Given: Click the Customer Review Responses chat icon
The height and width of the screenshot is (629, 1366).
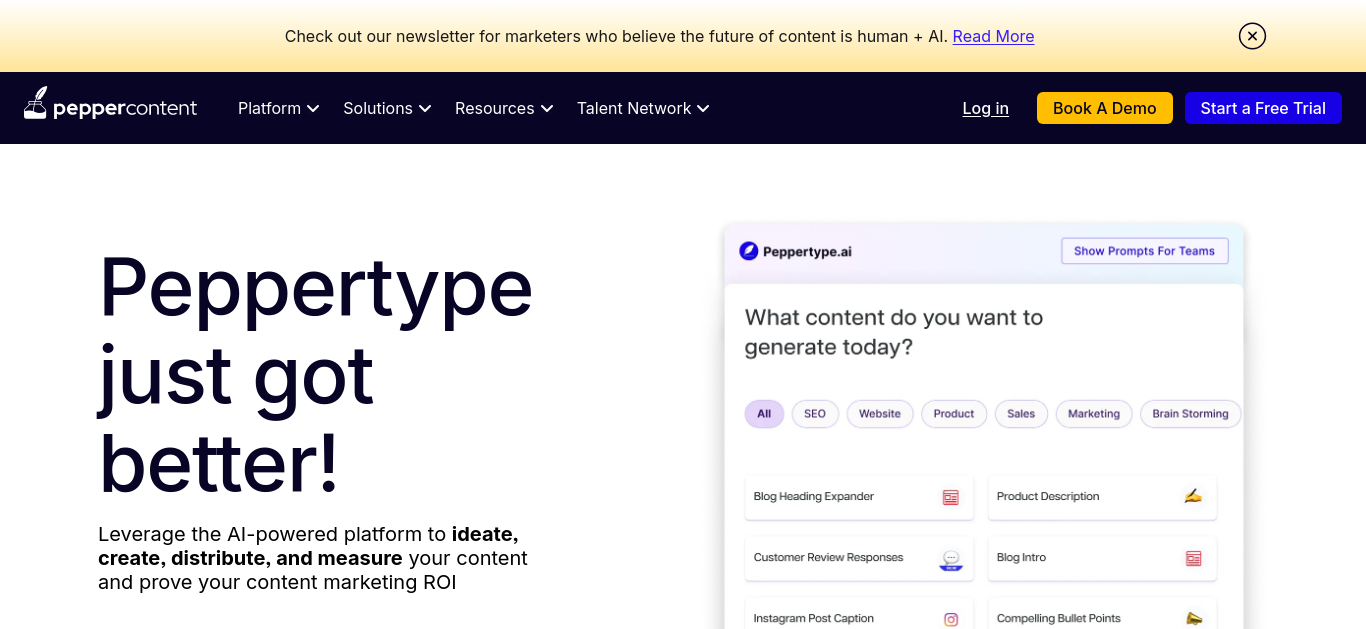Looking at the screenshot, I should [x=951, y=559].
